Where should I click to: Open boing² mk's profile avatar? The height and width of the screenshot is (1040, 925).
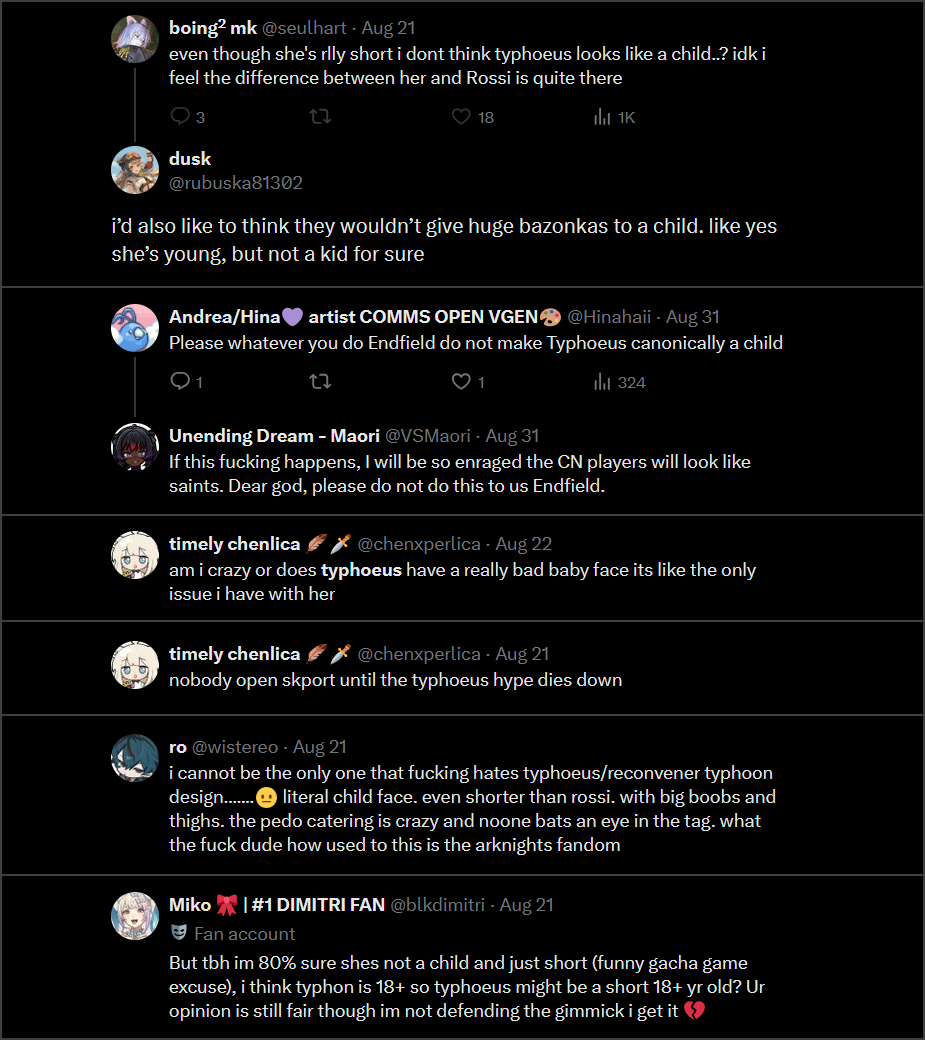(135, 39)
